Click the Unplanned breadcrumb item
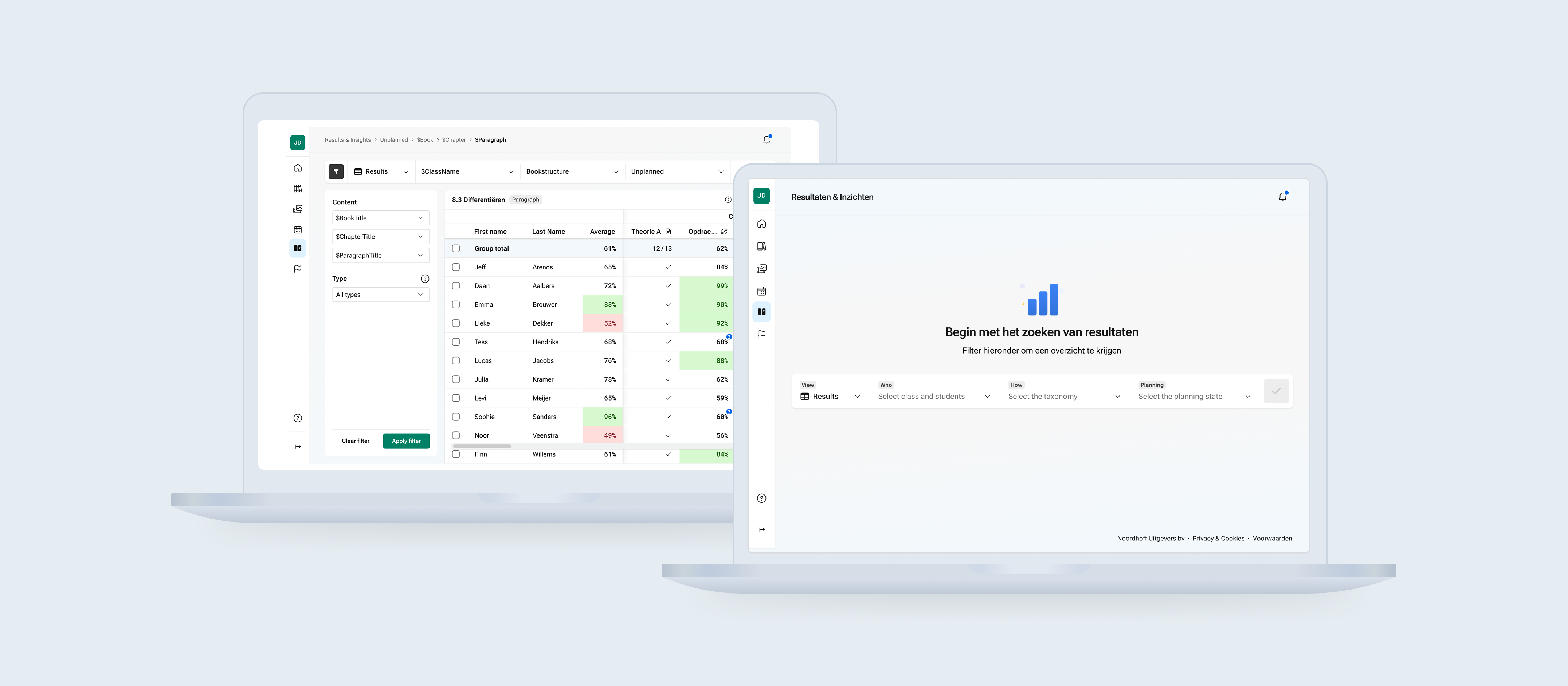Viewport: 1568px width, 686px height. [x=394, y=140]
